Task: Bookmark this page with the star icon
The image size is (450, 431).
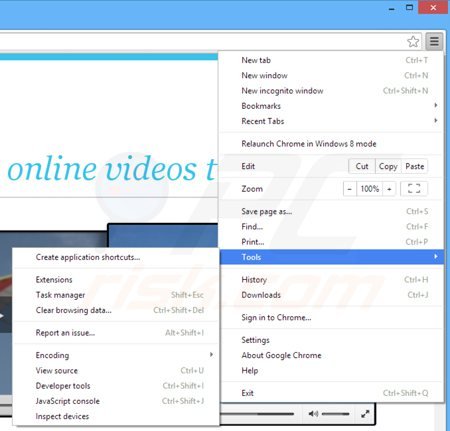Action: coord(413,41)
